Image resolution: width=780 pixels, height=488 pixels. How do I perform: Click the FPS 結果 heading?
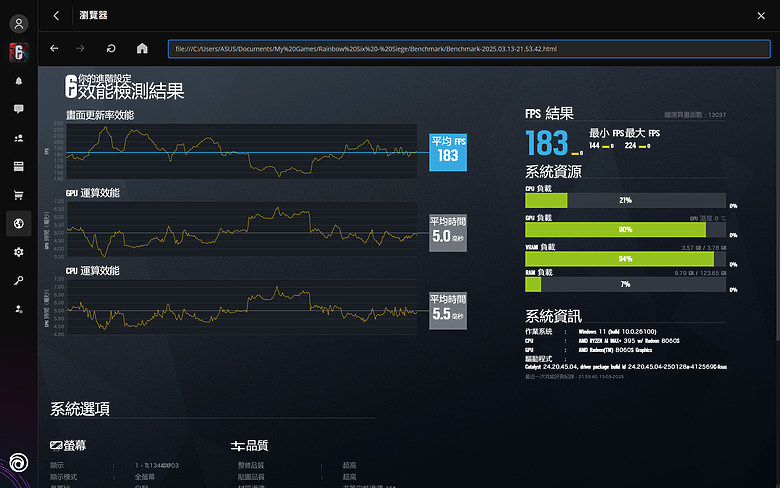pos(549,113)
